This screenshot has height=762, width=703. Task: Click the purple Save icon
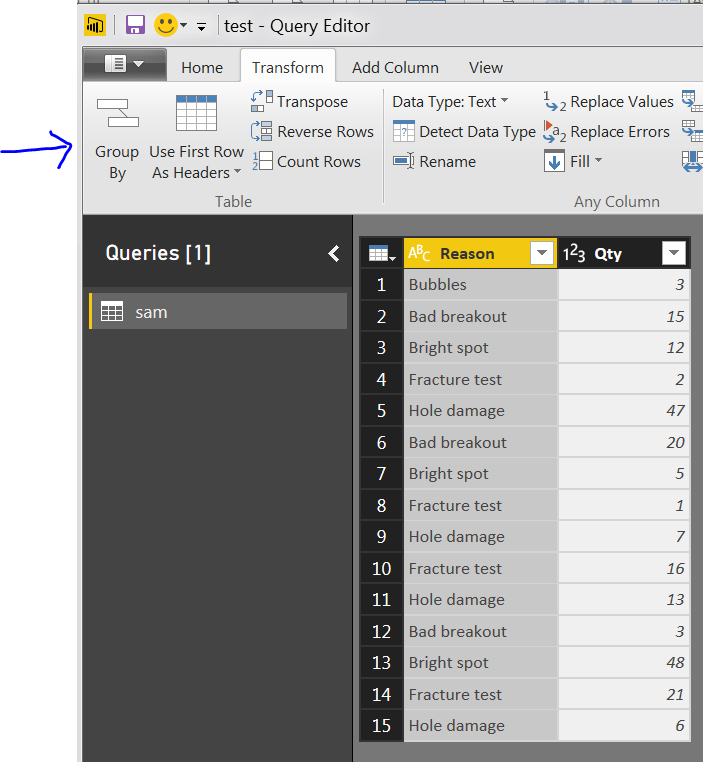click(135, 25)
